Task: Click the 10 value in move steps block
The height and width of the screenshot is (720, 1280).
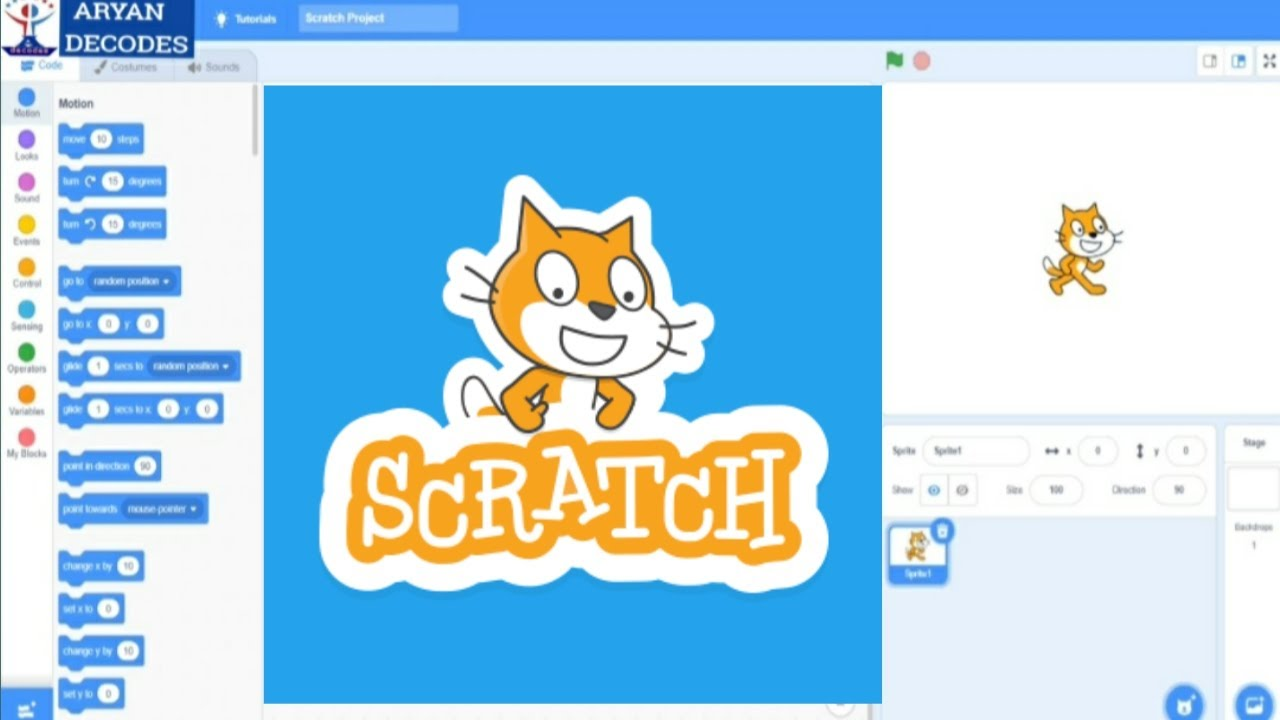Action: [101, 139]
